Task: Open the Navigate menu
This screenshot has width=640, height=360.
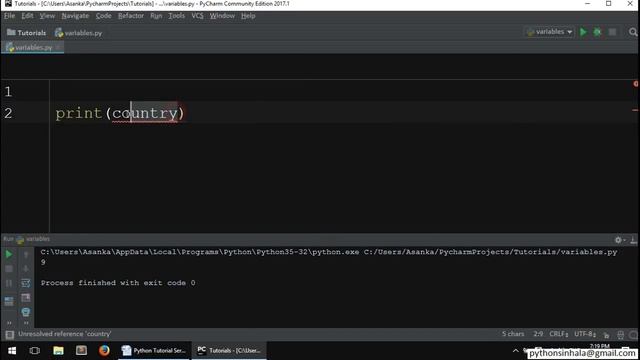Action: click(75, 16)
